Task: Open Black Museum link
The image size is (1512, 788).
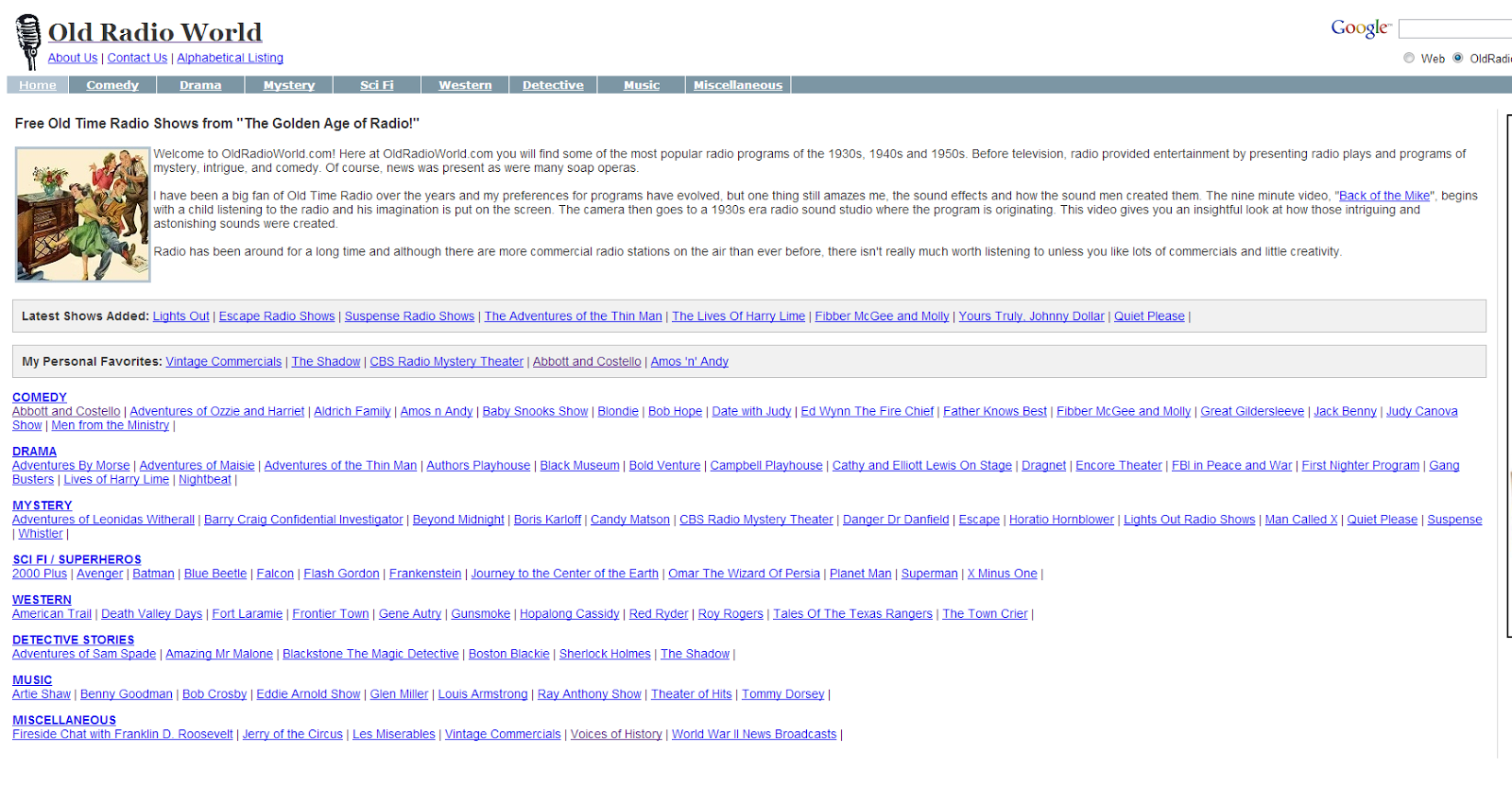Action: point(579,466)
